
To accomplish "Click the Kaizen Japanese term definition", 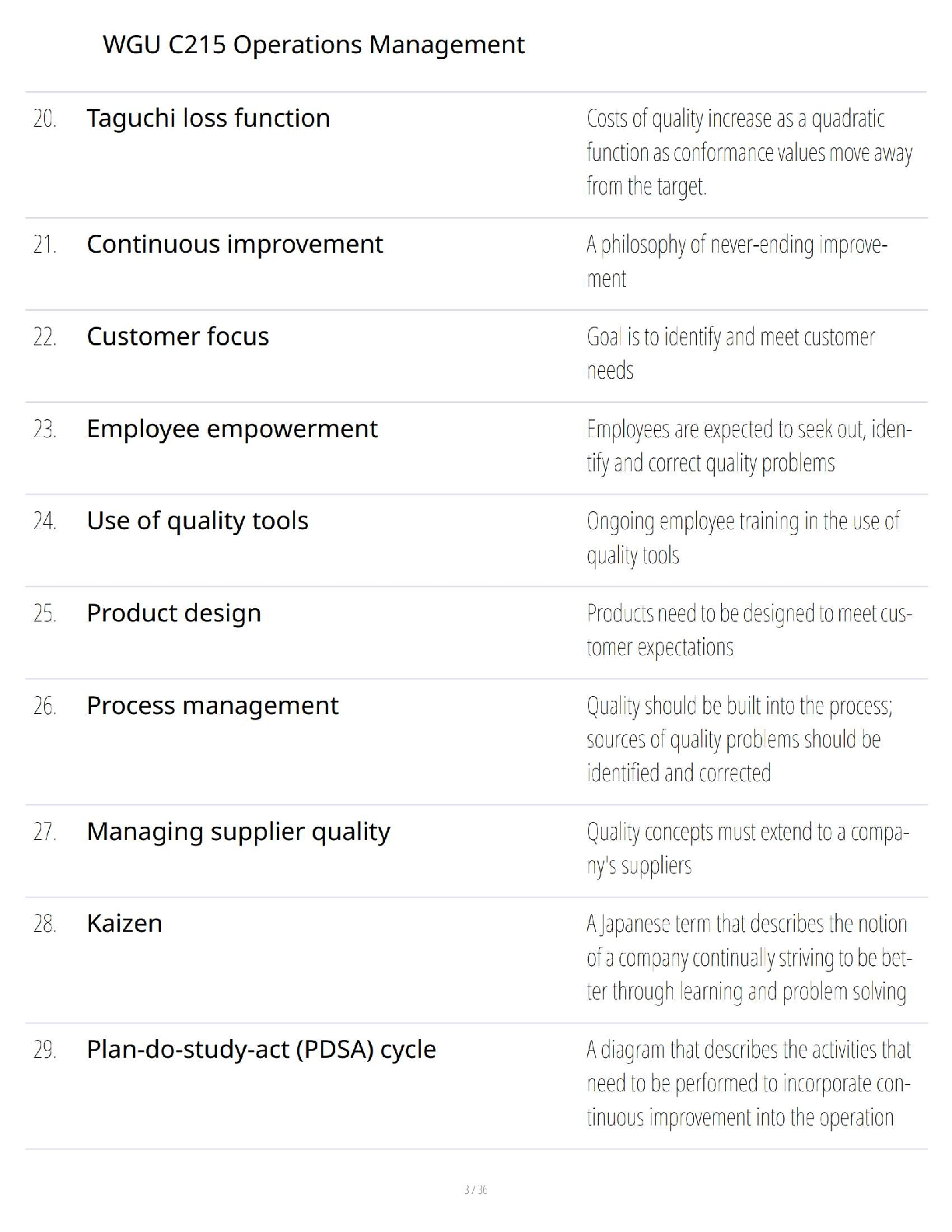I will pyautogui.click(x=750, y=958).
